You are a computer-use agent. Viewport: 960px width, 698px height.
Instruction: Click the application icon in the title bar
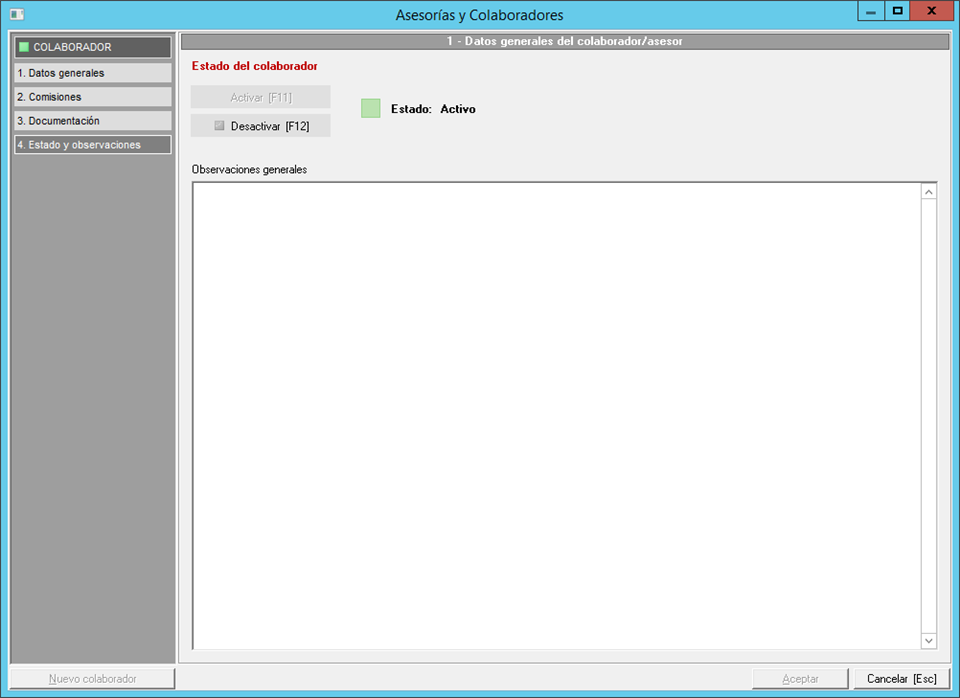[17, 14]
